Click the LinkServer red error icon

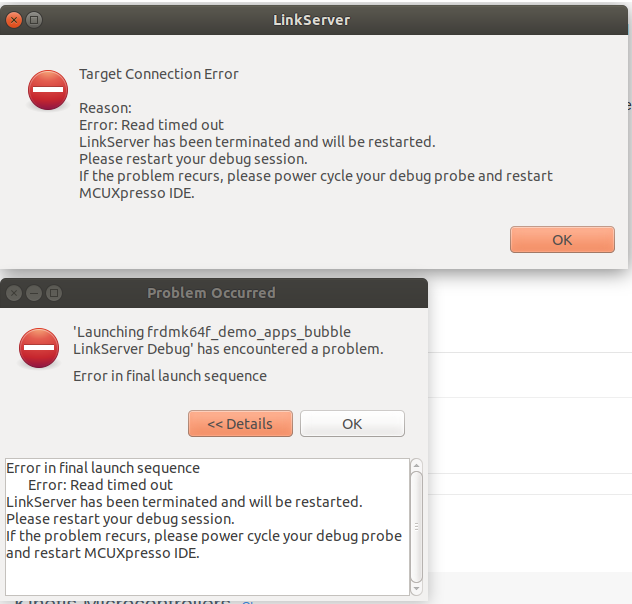(48, 90)
